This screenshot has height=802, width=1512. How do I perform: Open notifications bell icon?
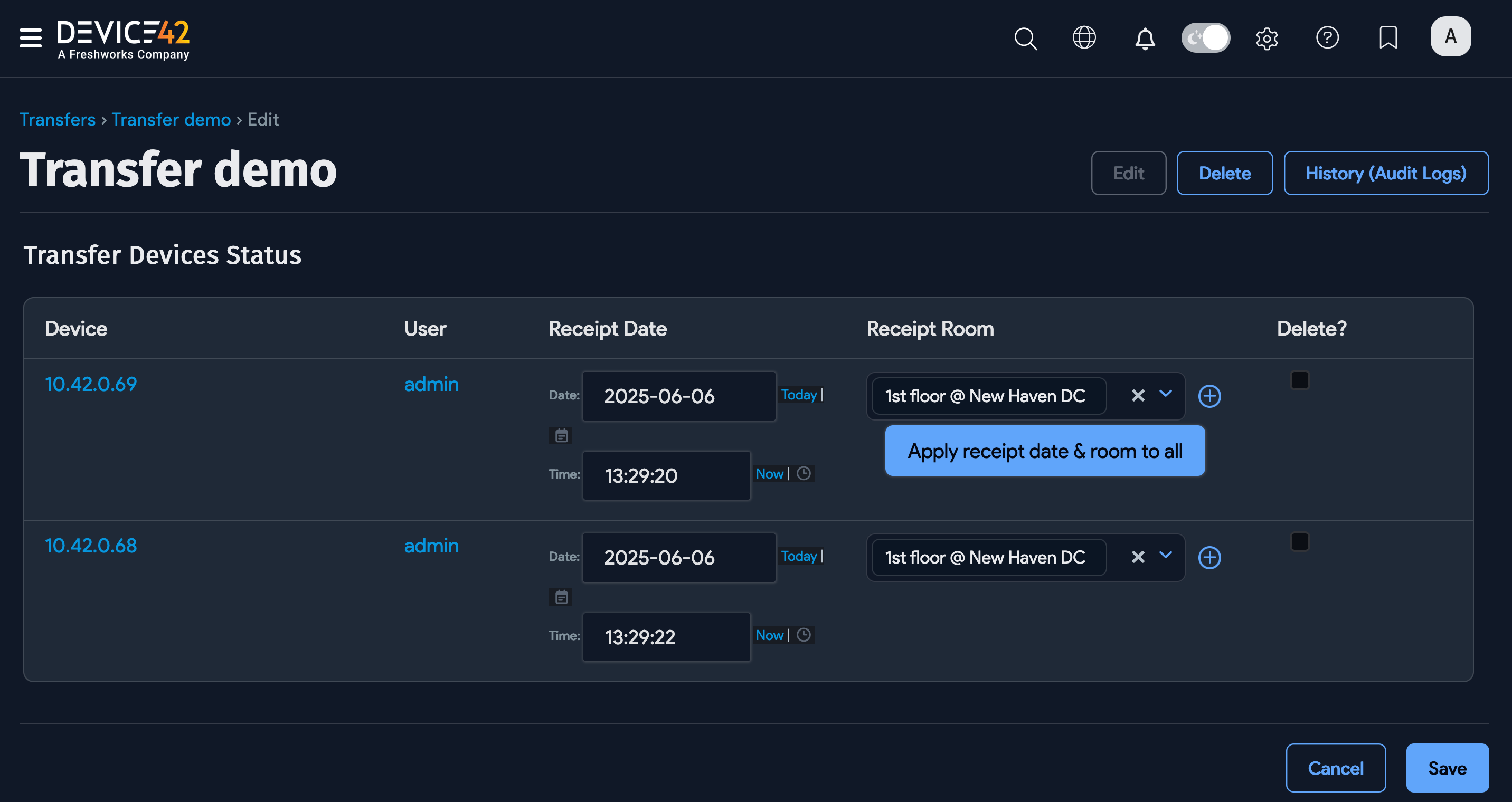[1144, 39]
